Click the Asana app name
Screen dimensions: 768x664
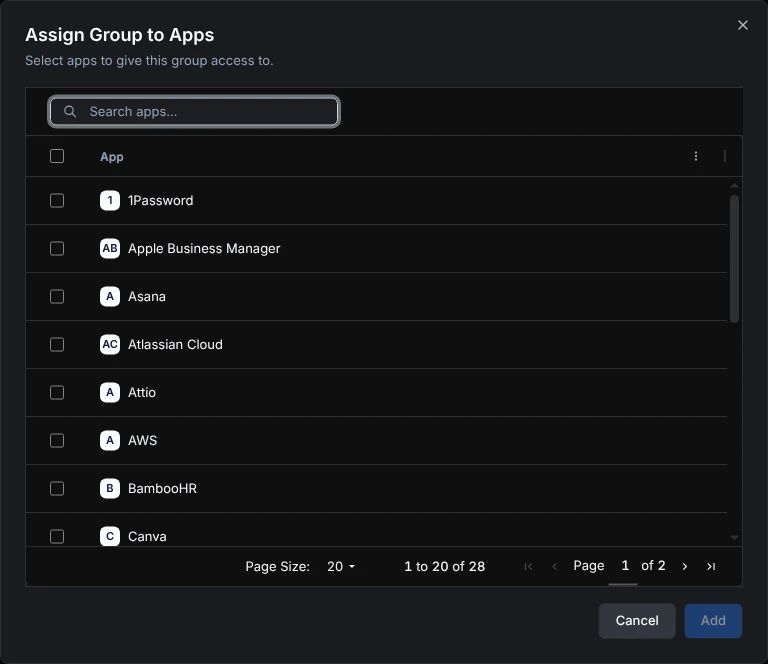pyautogui.click(x=147, y=296)
